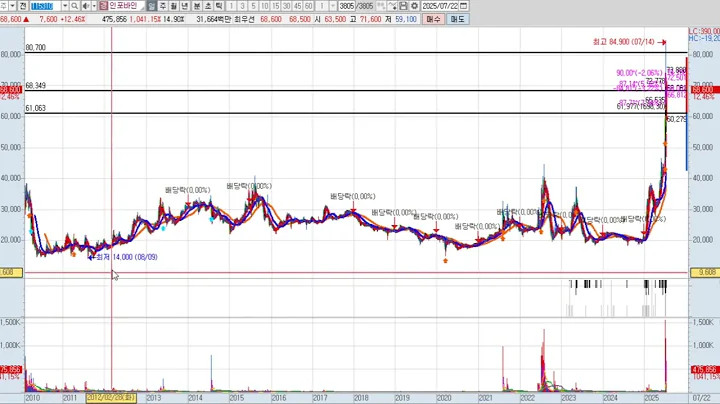Select the monthly (월) chart period

pos(174,6)
